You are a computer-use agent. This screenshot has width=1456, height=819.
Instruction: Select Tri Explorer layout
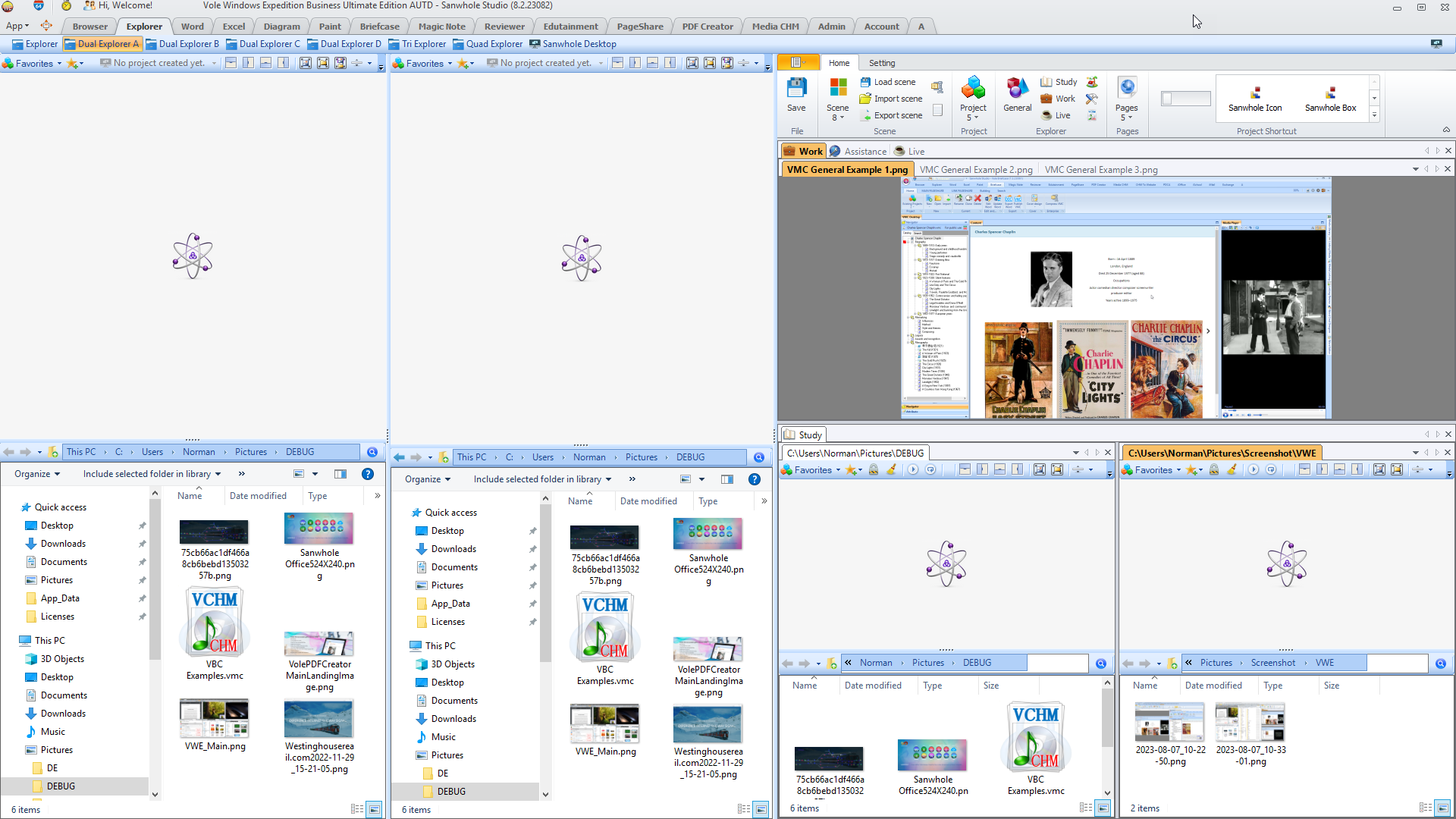tap(417, 44)
